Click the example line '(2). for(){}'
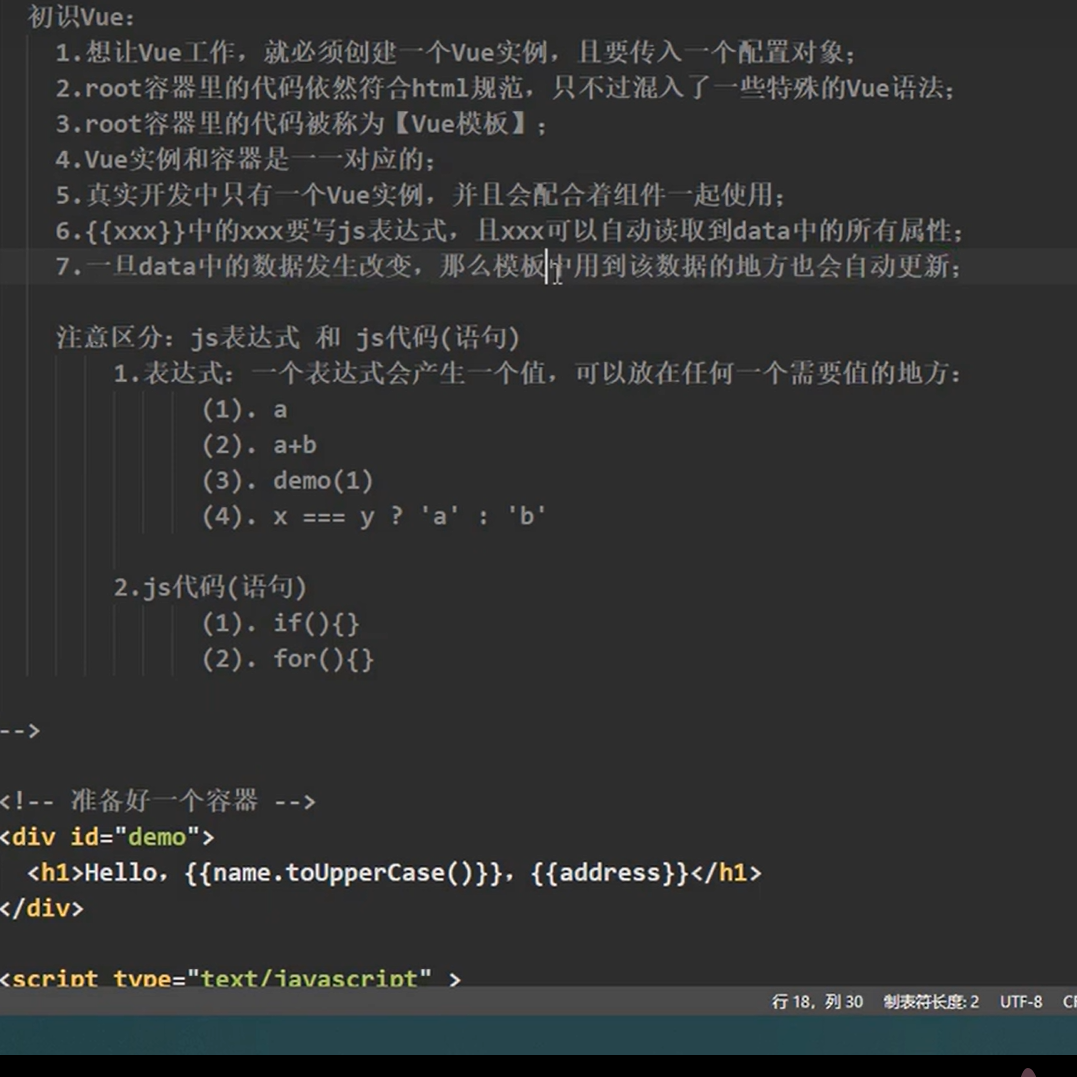Image resolution: width=1077 pixels, height=1077 pixels. click(x=288, y=659)
